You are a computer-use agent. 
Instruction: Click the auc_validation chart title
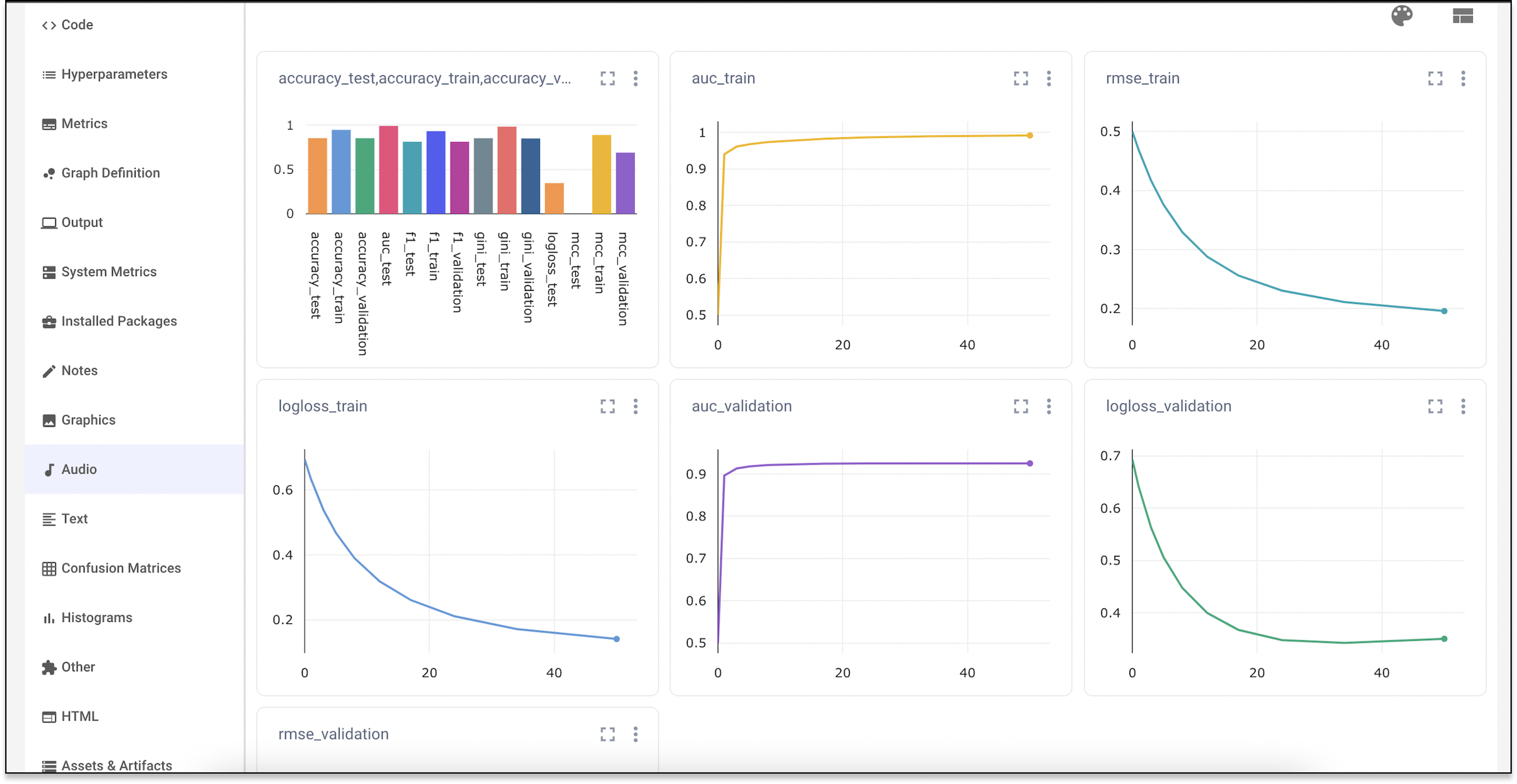pos(741,406)
